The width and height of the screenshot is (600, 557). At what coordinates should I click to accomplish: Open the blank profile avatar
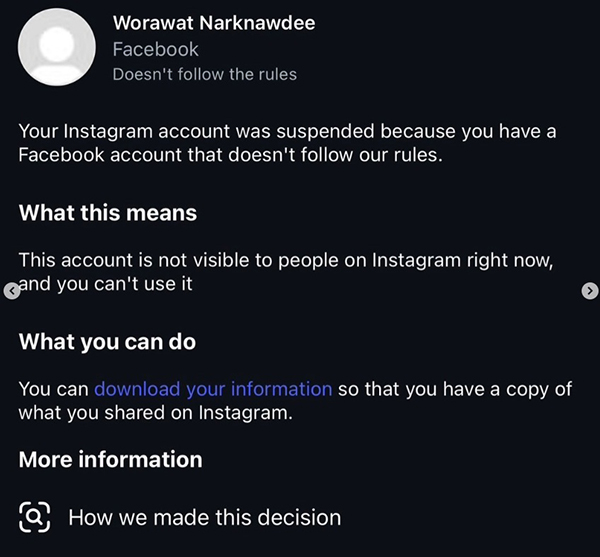coord(58,46)
